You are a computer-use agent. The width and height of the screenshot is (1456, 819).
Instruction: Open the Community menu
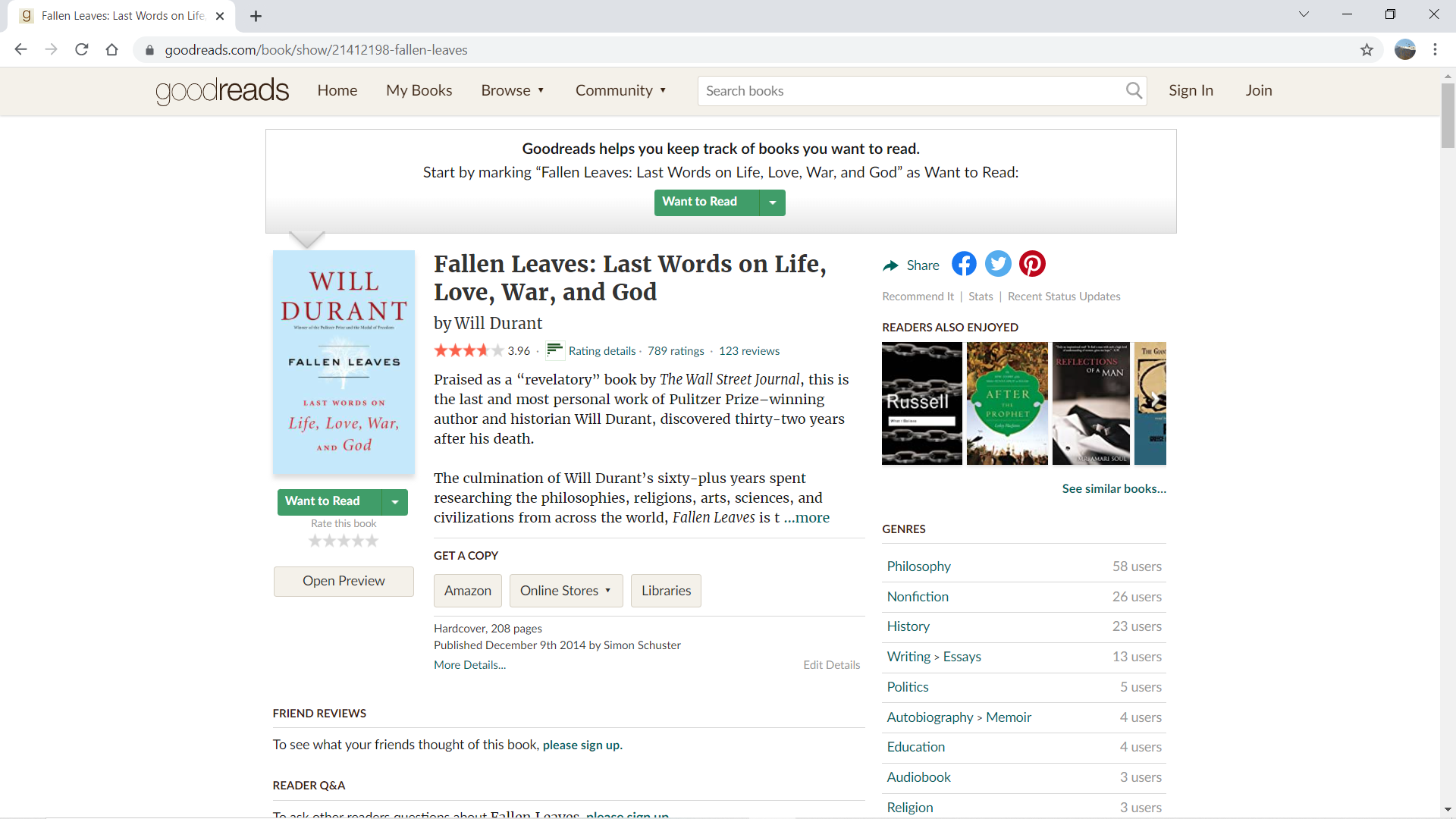(620, 90)
